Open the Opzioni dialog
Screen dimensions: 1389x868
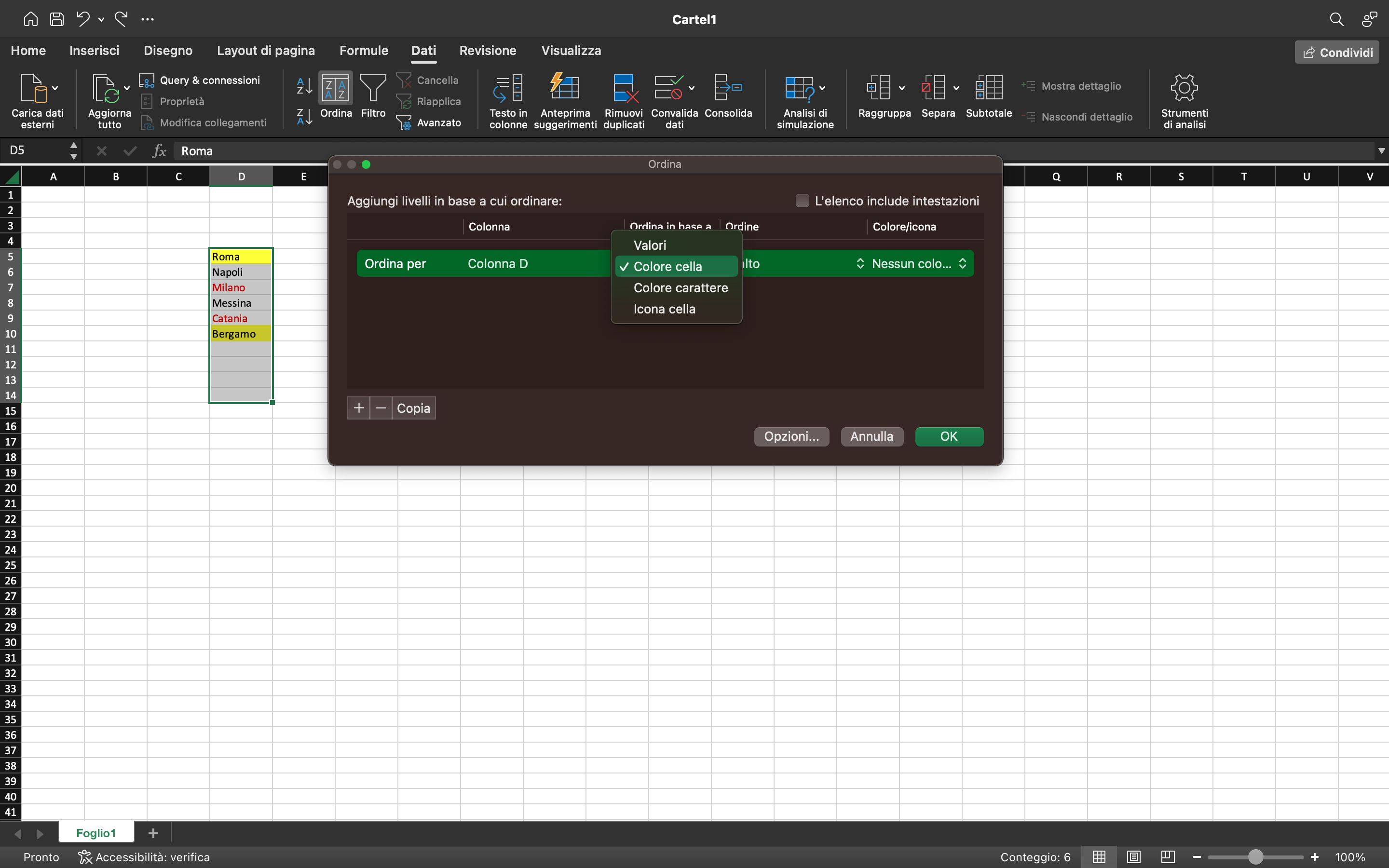point(791,436)
